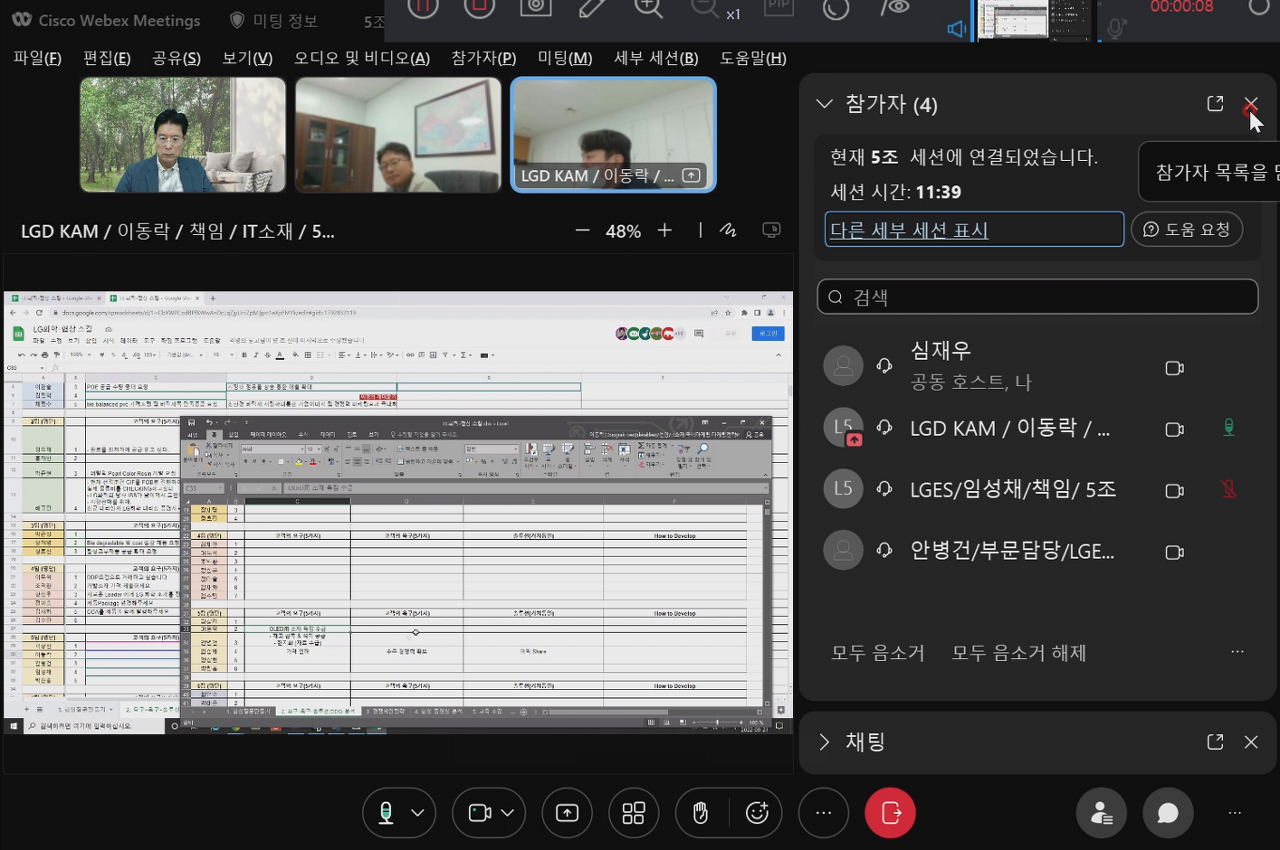Toggle the recorder PIP mode
The image size is (1280, 850).
[x=779, y=6]
